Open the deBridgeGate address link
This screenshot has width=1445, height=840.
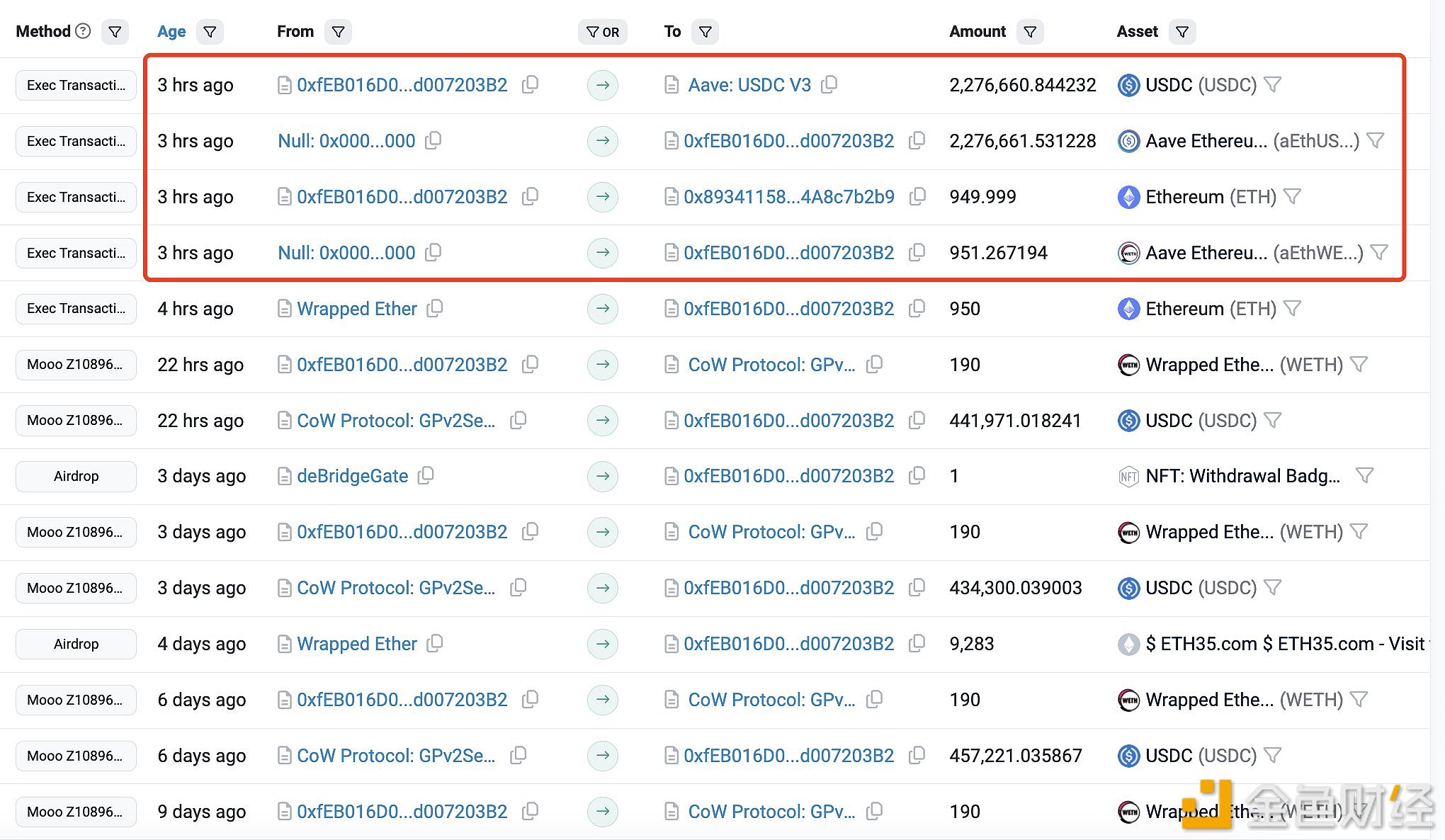[353, 476]
